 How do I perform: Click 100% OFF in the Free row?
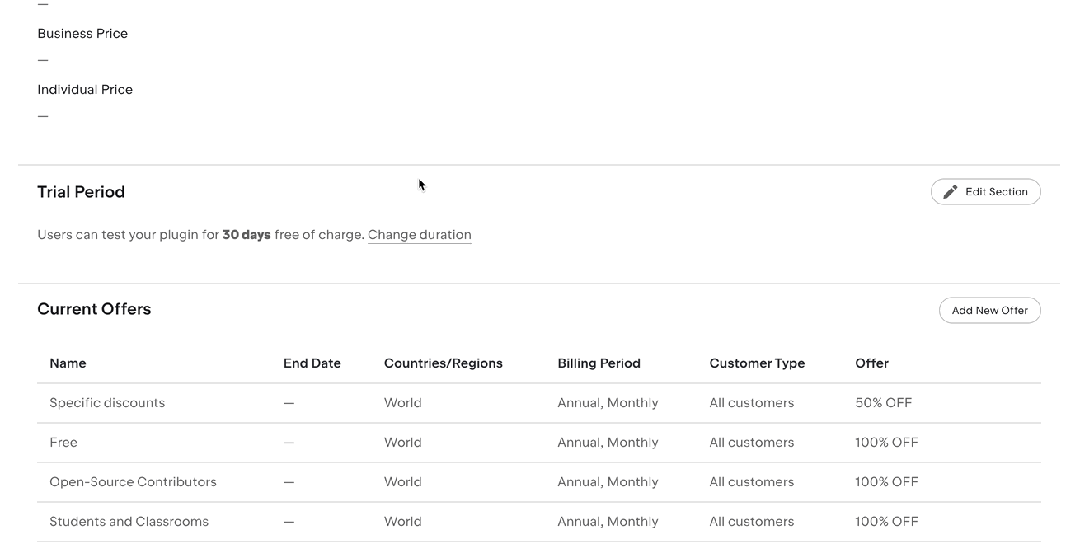tap(886, 442)
